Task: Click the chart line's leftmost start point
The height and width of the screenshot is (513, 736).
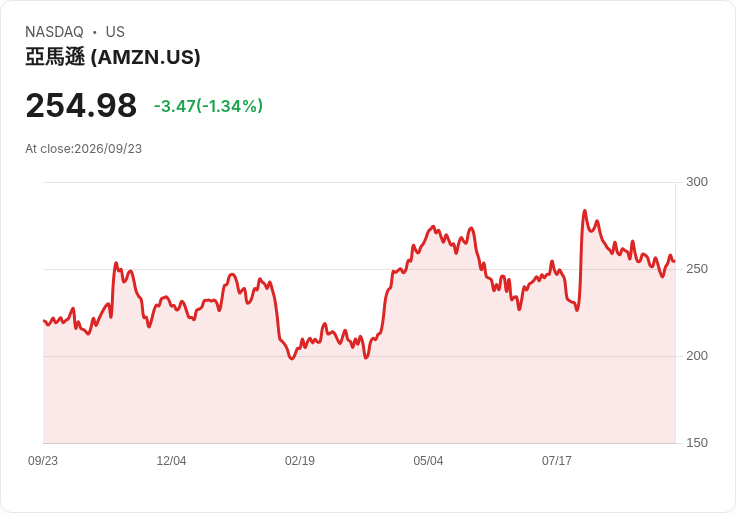Action: pos(44,321)
